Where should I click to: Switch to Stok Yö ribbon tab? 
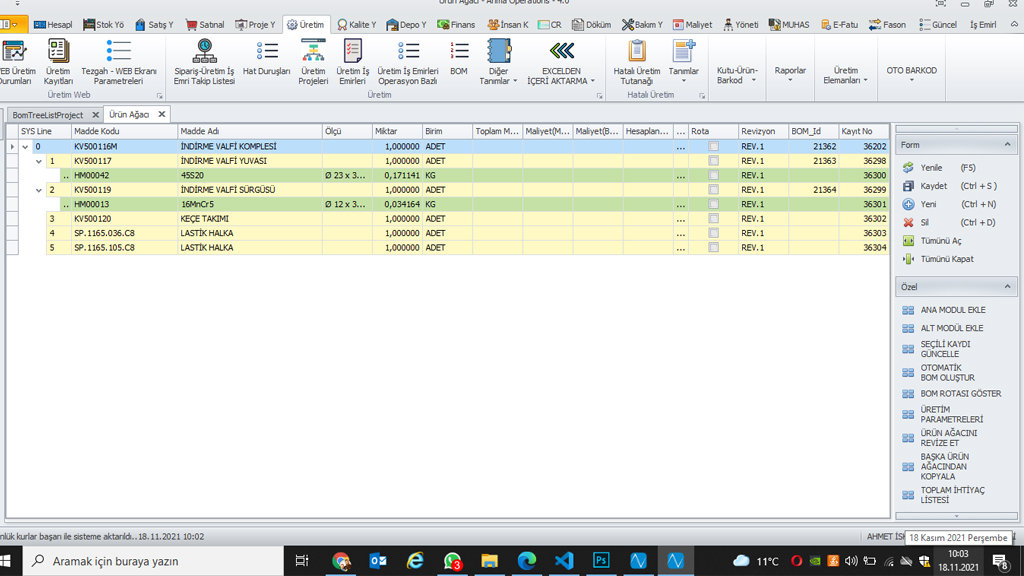click(x=104, y=25)
